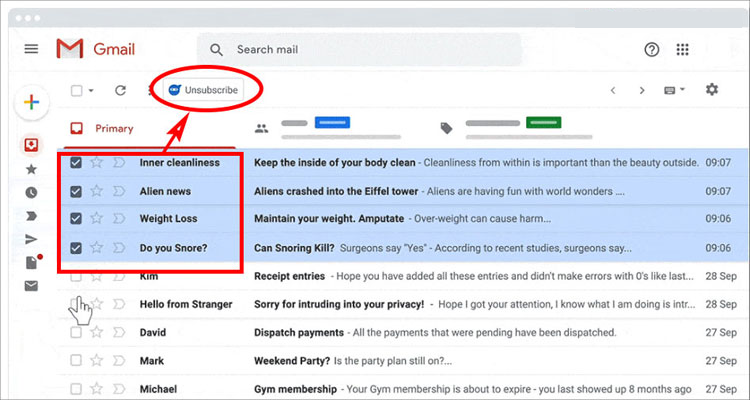Uncheck the Weight Loss email

[x=76, y=219]
